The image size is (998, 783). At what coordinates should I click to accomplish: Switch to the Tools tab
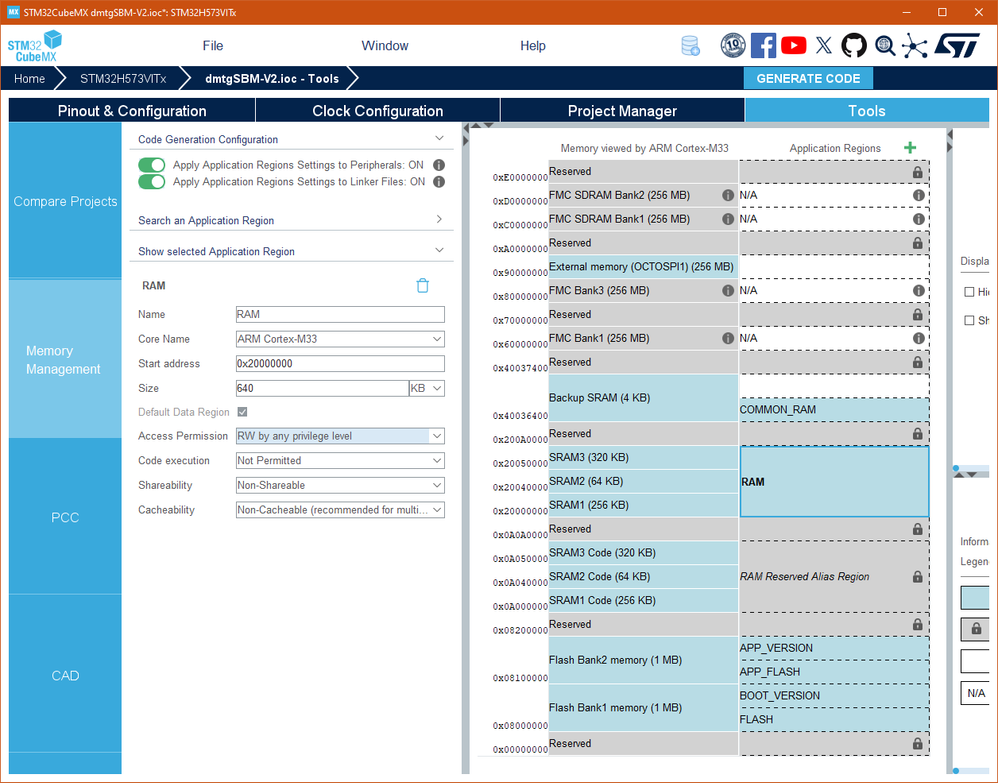867,111
